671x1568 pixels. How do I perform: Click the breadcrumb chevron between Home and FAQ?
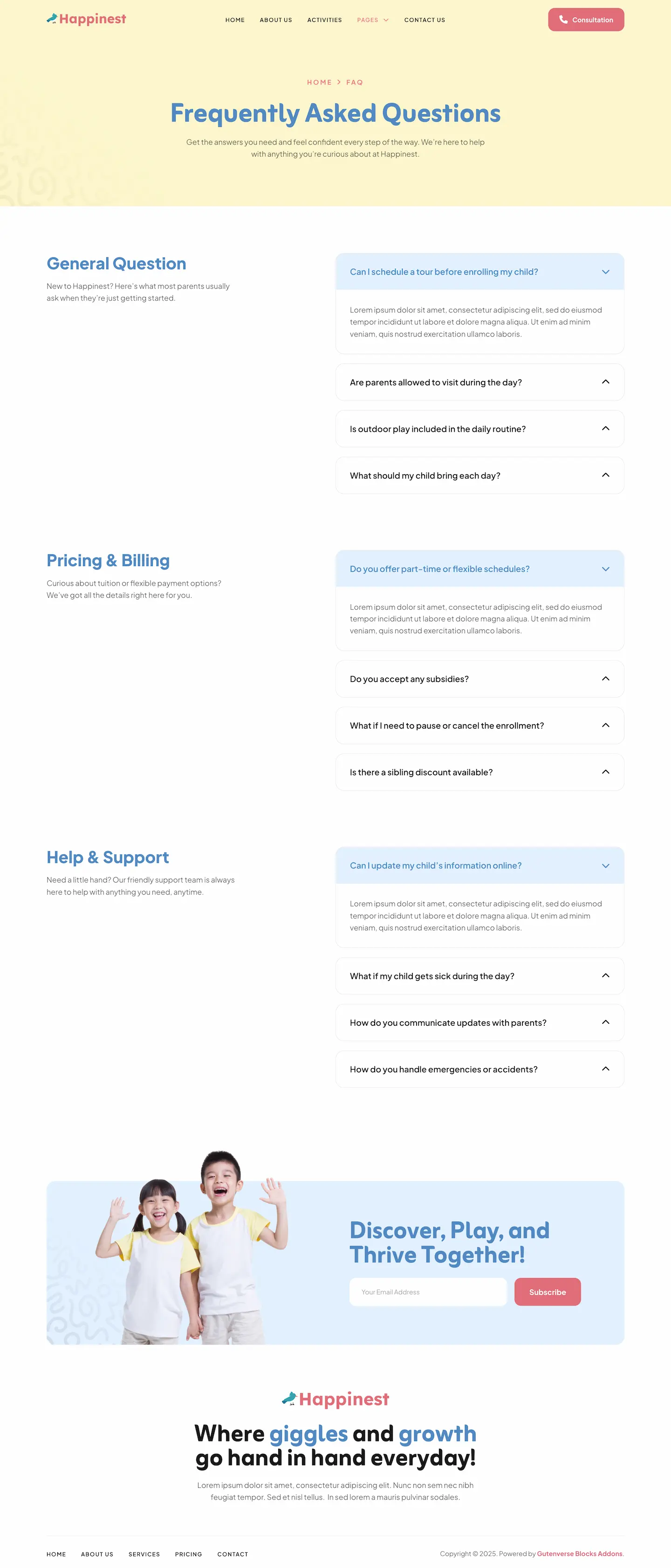339,82
